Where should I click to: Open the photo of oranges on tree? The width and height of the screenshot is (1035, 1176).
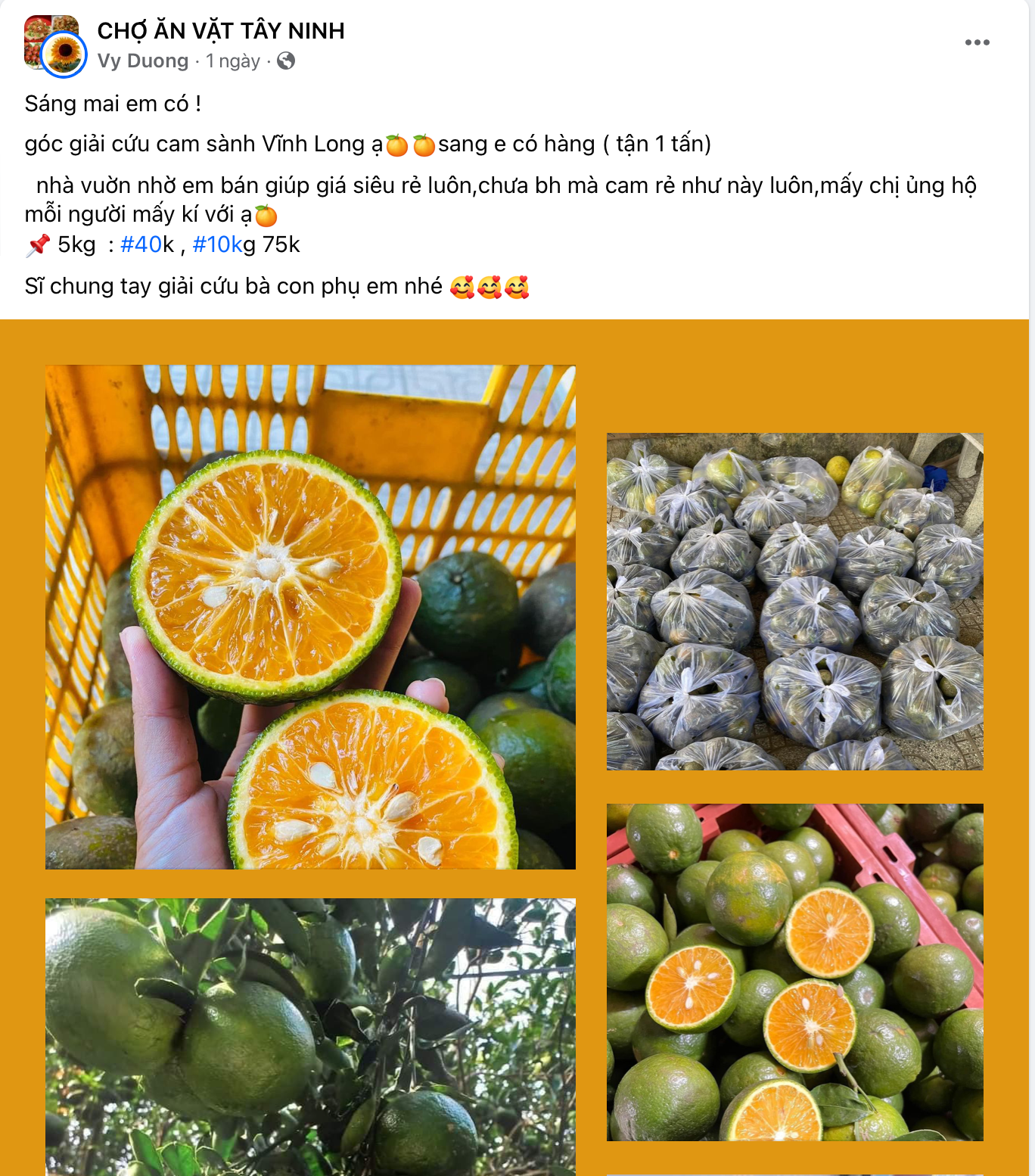310,1037
